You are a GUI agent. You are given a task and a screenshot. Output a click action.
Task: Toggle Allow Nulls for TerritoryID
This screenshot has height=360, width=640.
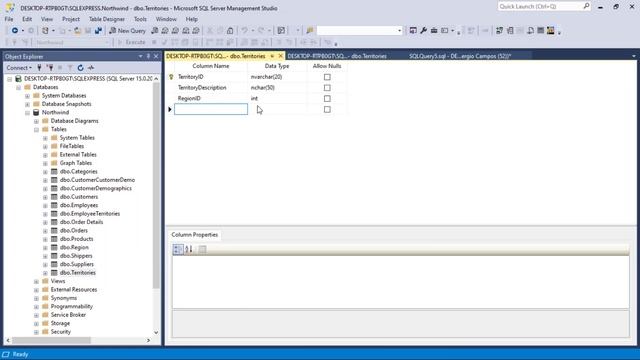pyautogui.click(x=327, y=77)
